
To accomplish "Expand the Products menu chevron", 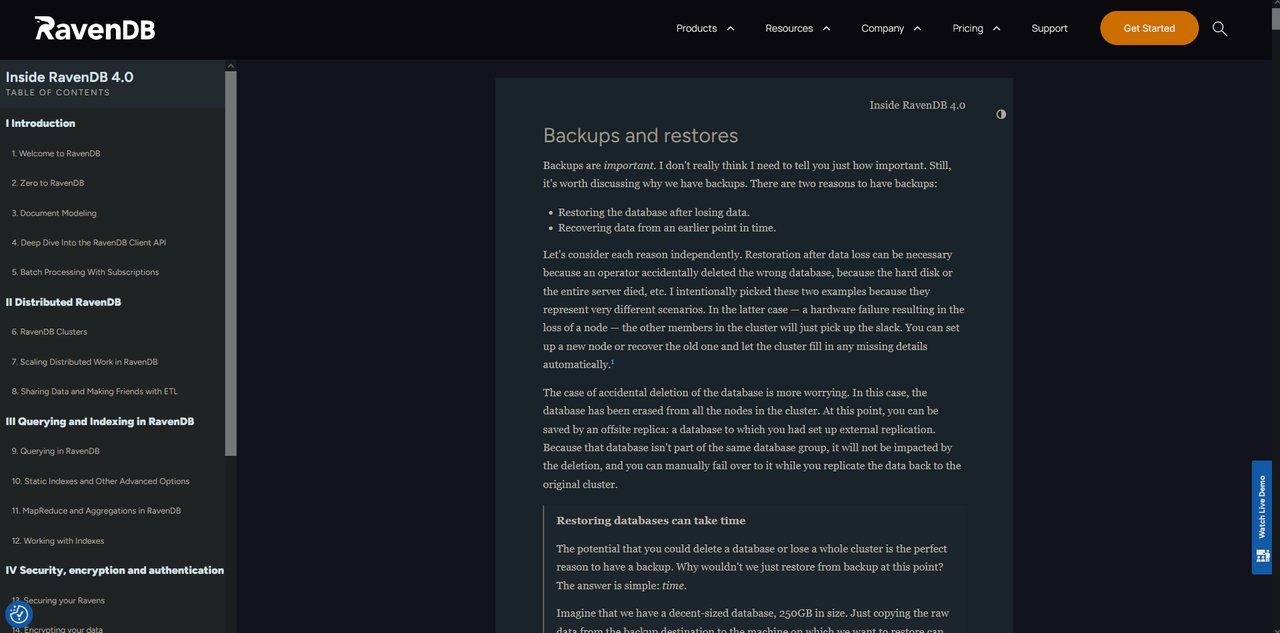I will (x=730, y=28).
